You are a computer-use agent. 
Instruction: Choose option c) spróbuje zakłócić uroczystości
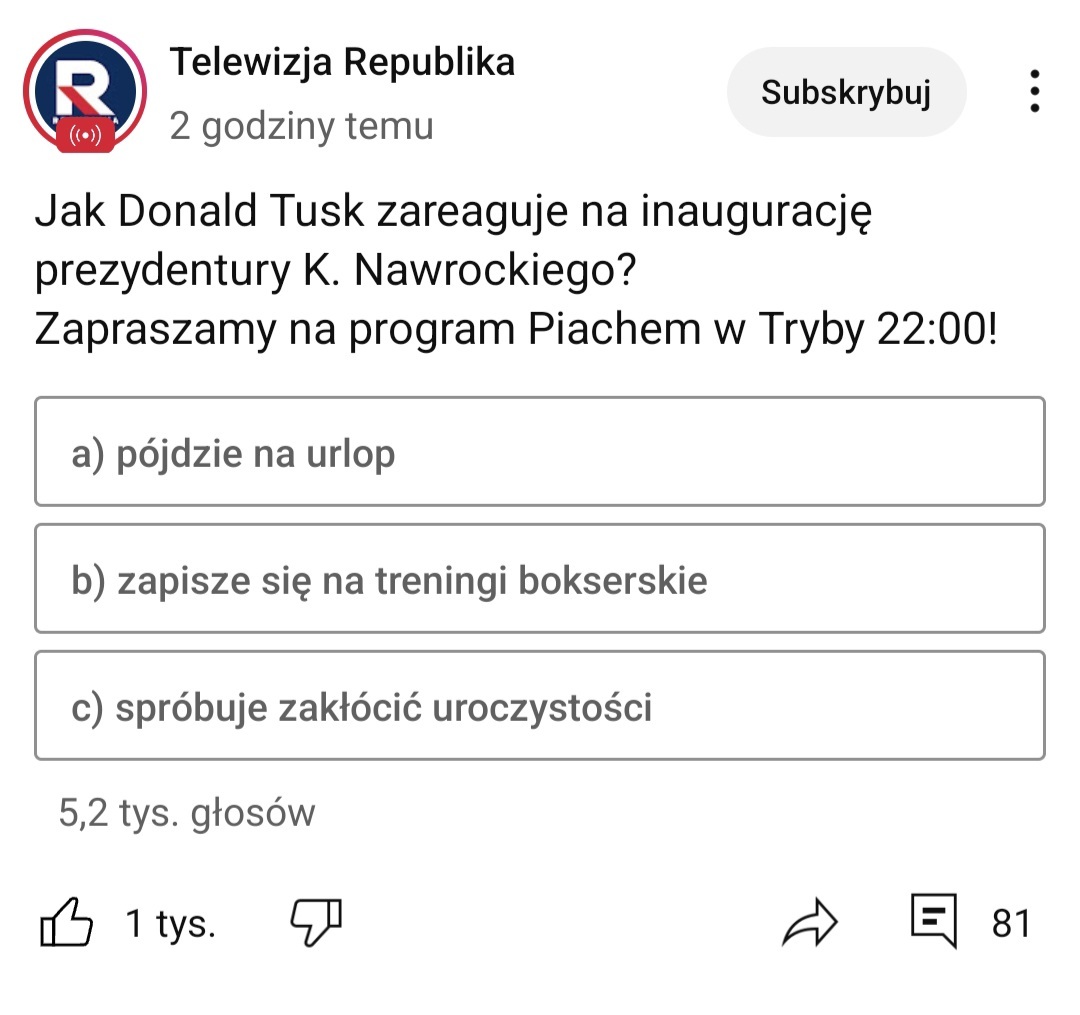540,706
